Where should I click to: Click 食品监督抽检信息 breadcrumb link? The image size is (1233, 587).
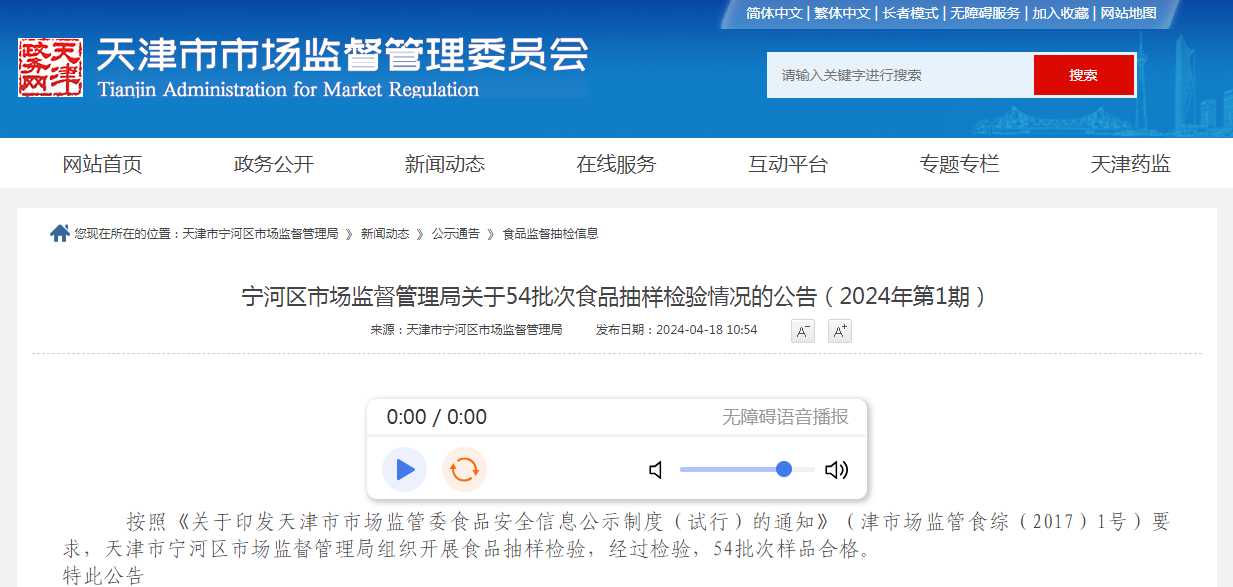click(550, 234)
